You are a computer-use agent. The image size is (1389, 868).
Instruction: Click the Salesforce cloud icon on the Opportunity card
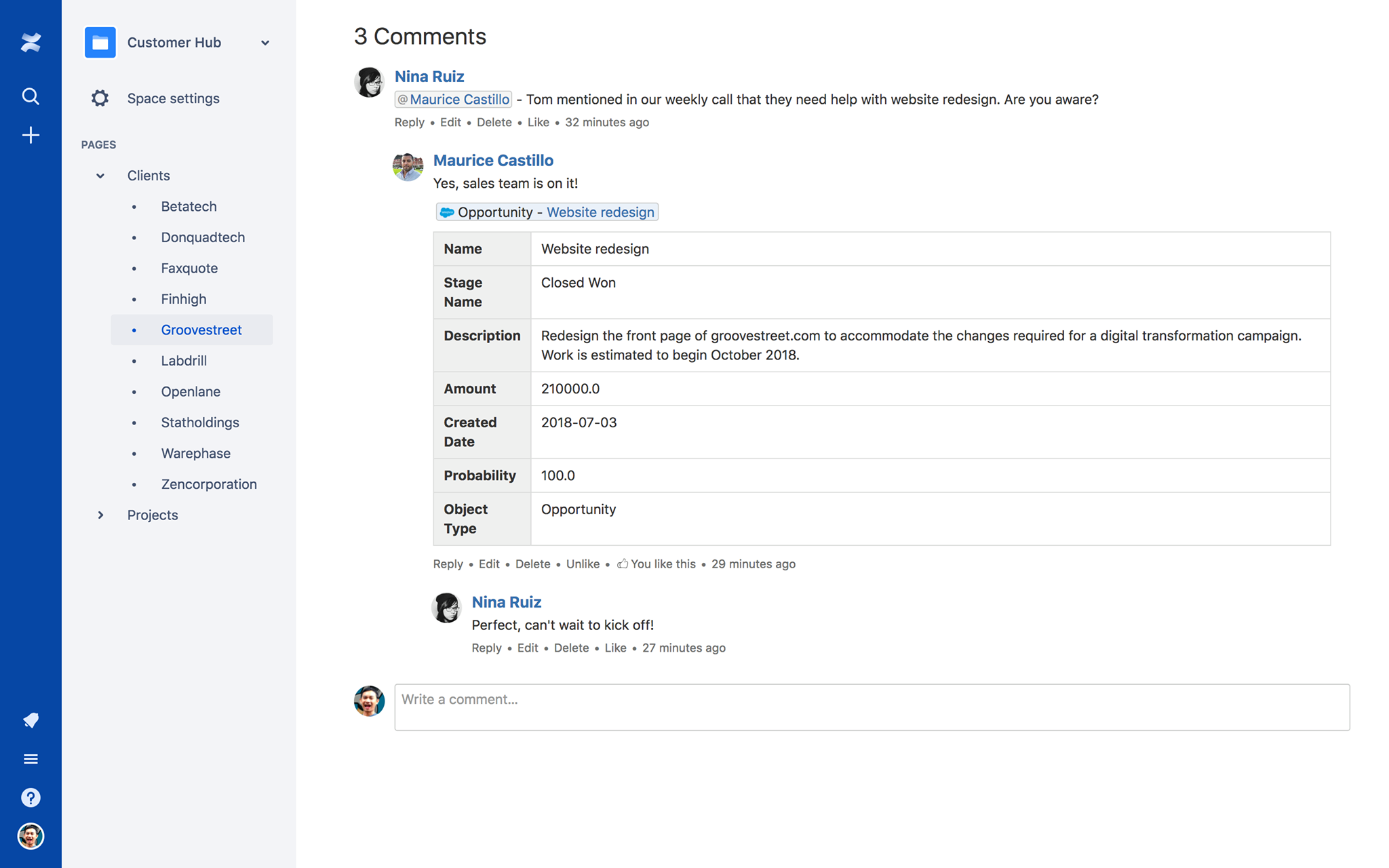click(448, 212)
